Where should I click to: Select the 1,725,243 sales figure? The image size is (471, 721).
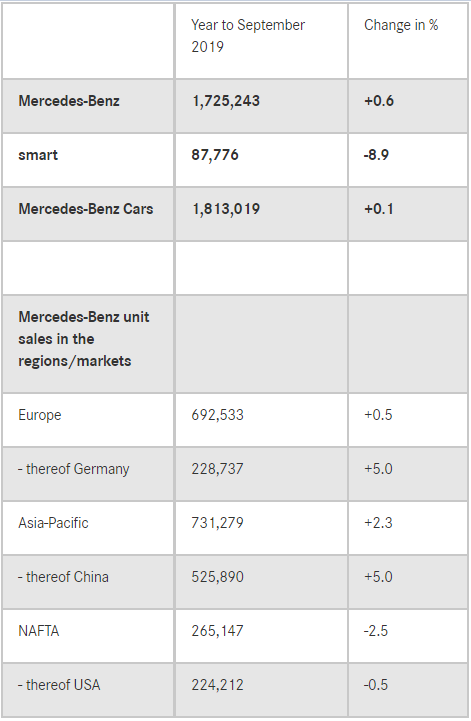click(x=226, y=101)
